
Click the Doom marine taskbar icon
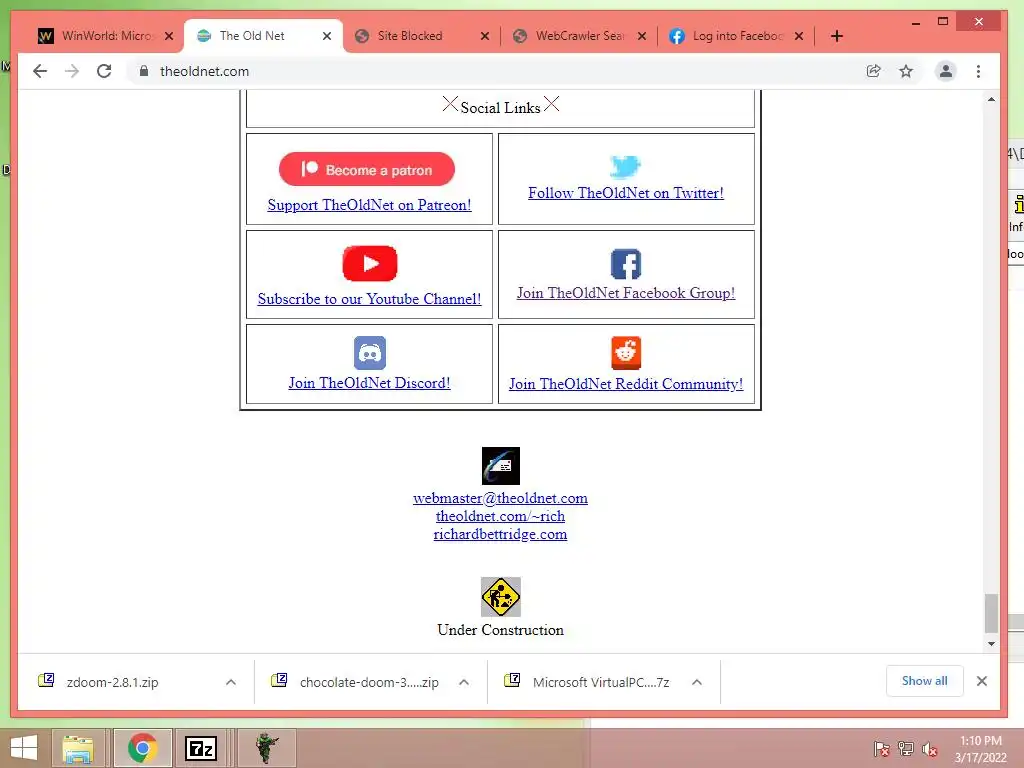tap(266, 748)
